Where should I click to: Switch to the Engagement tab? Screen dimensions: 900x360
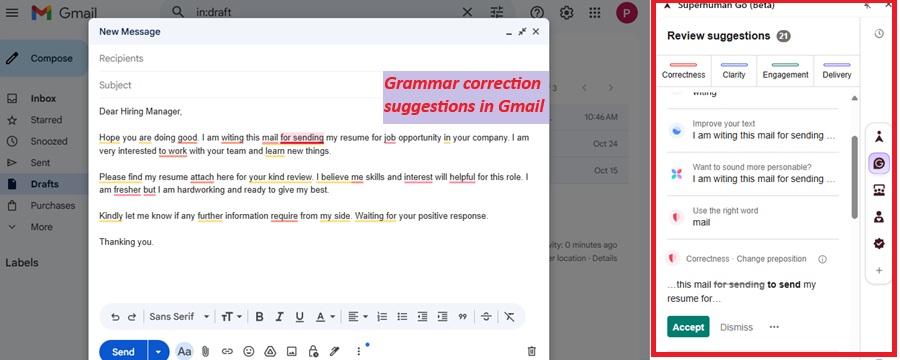pyautogui.click(x=785, y=71)
